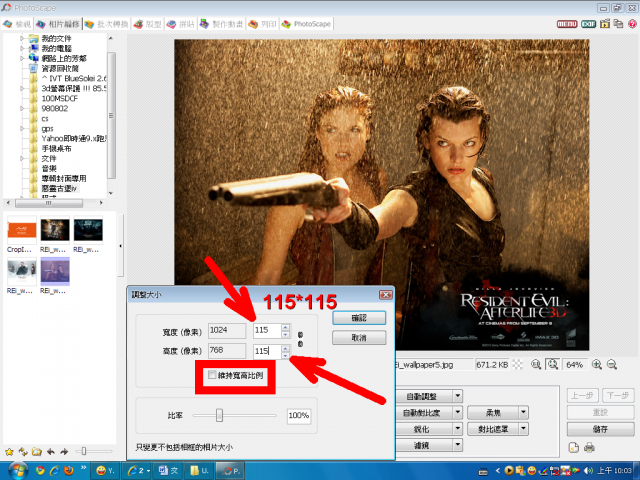Viewport: 640px width, 480px height.
Task: Expand the 我的文件 tree node
Action: click(22, 38)
